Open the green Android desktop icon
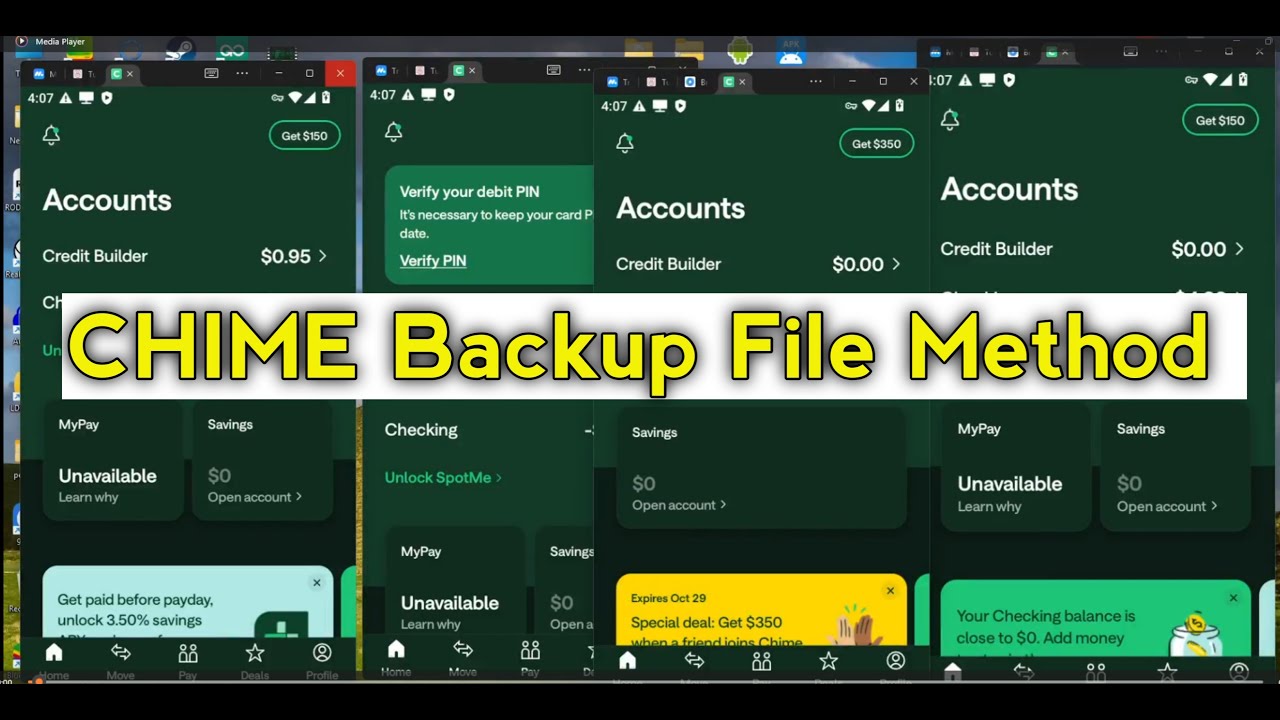 click(739, 49)
